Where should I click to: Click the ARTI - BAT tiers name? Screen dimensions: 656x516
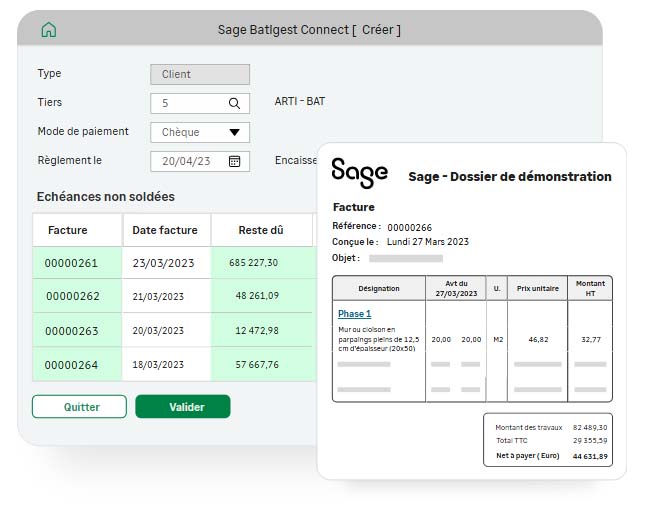click(300, 102)
